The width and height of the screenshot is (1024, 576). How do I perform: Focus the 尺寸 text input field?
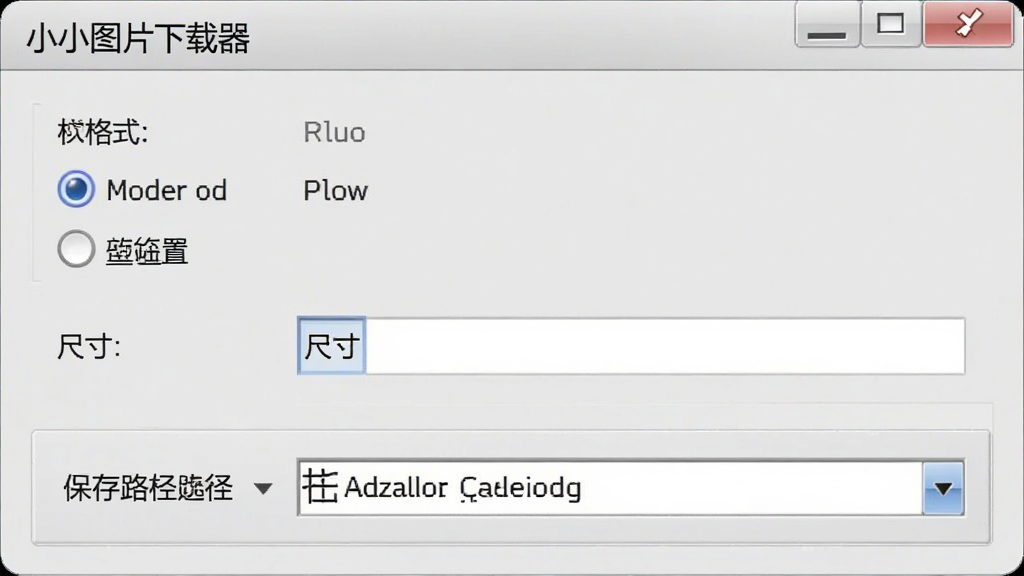coord(631,346)
